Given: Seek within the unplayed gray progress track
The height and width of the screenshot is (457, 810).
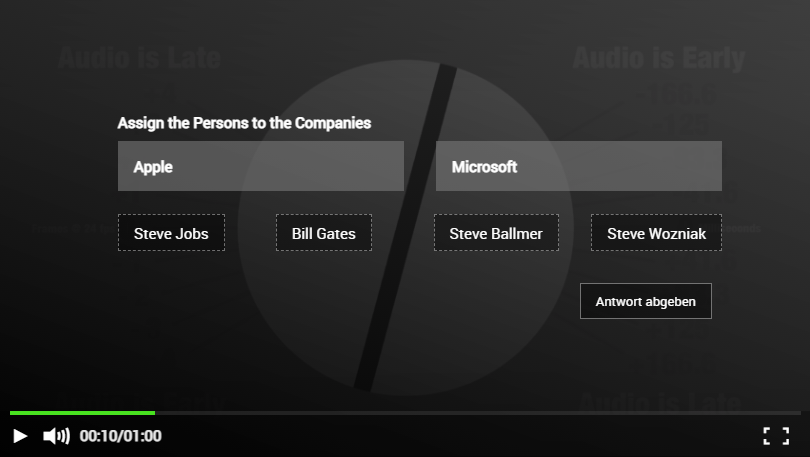Looking at the screenshot, I should [x=478, y=413].
